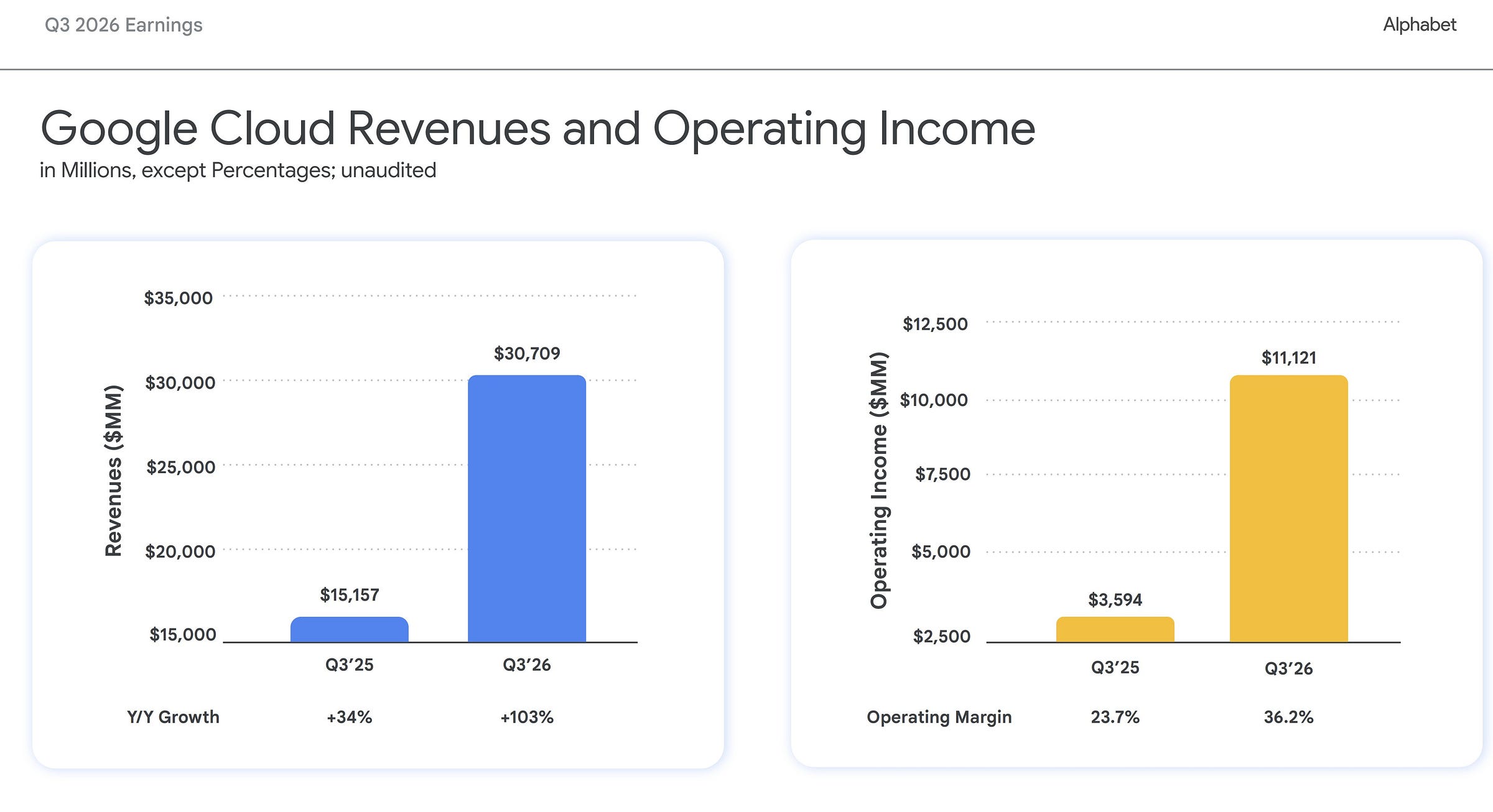Click the '$7,500' axis label
The width and height of the screenshot is (1493, 812).
943,474
